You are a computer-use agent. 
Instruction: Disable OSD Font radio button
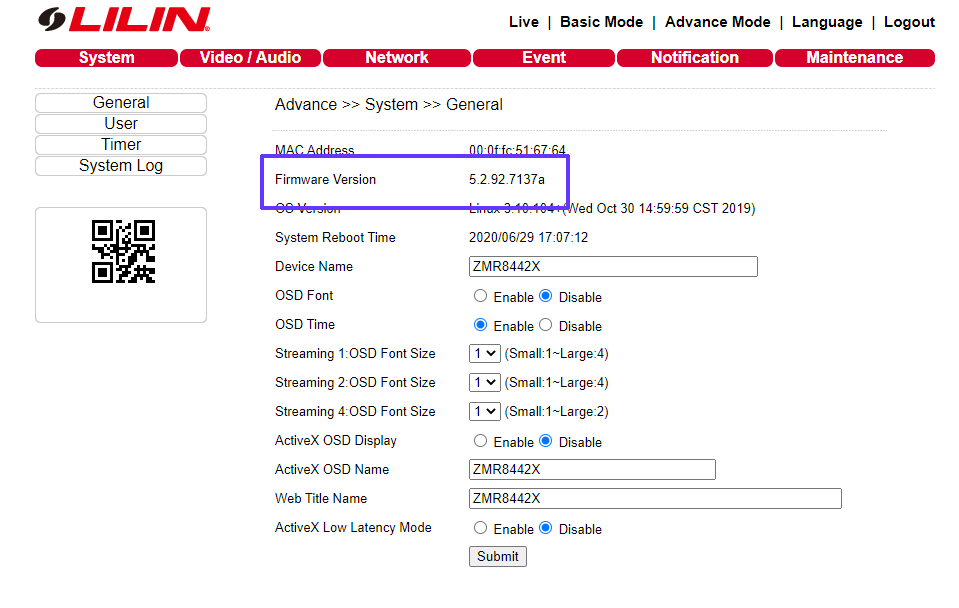pos(546,296)
